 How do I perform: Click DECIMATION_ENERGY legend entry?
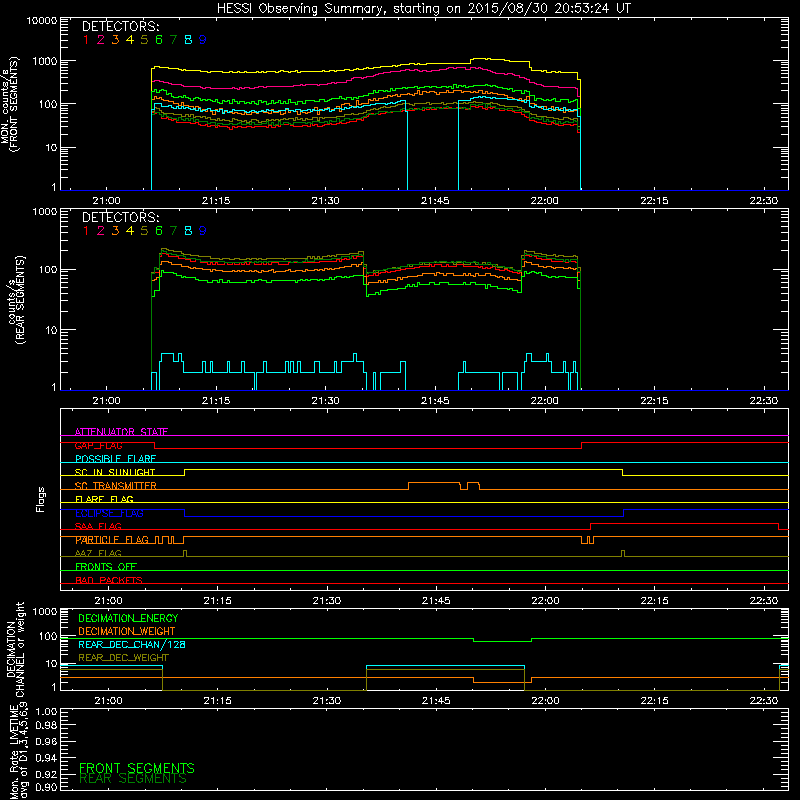pos(128,618)
